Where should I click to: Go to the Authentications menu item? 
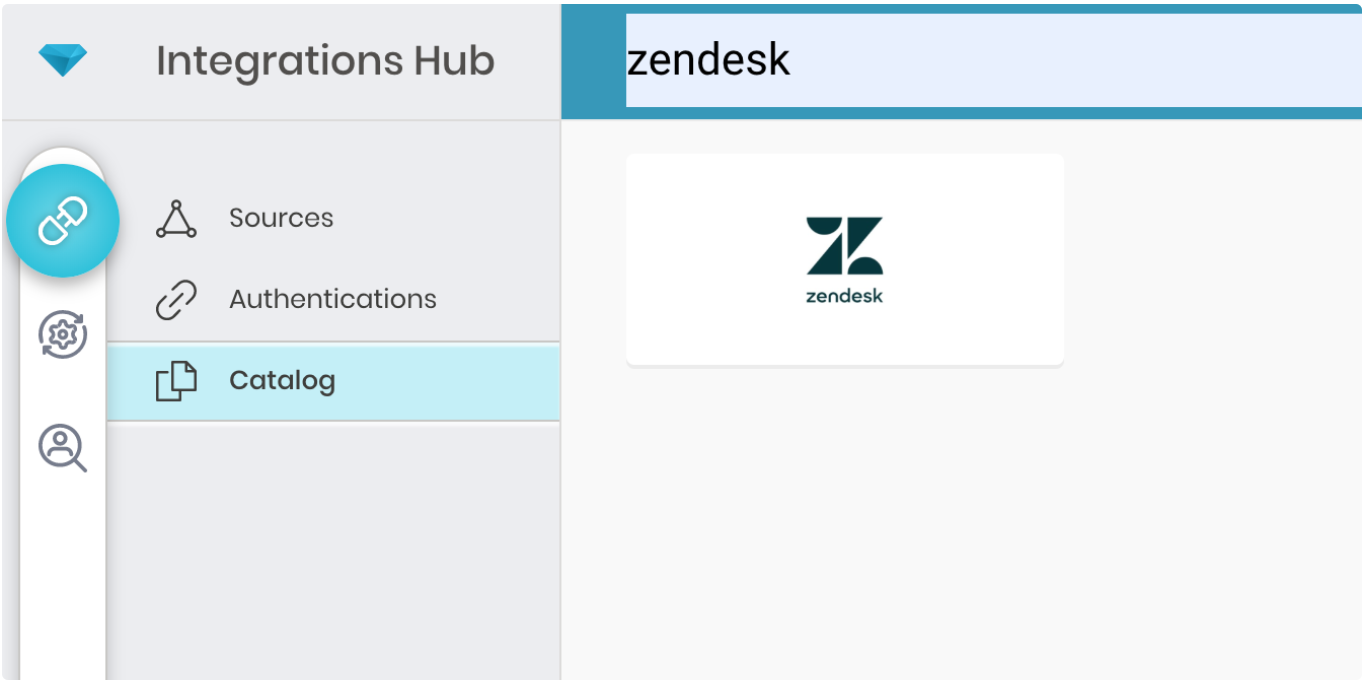tap(332, 299)
